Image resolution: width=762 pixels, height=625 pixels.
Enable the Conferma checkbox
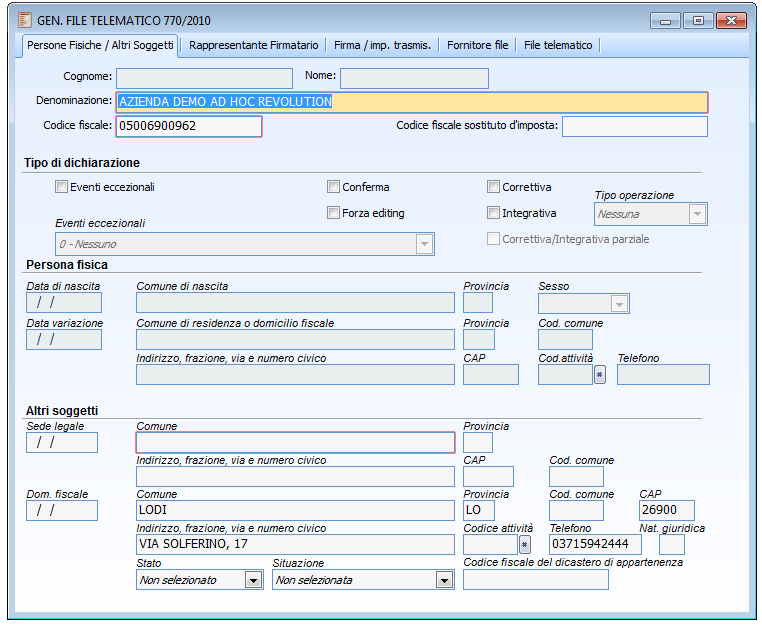point(333,187)
